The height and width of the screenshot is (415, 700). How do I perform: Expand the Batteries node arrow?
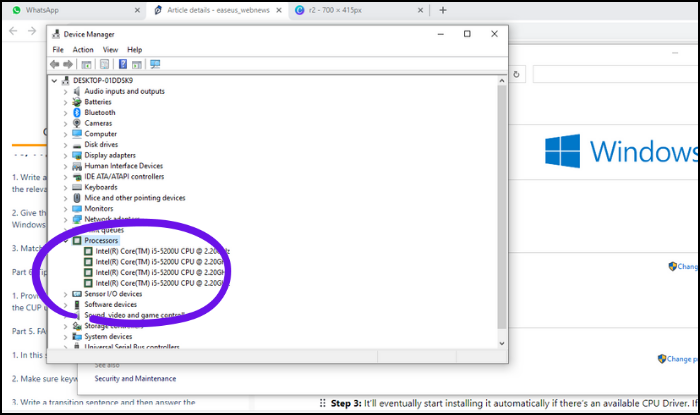[x=65, y=102]
